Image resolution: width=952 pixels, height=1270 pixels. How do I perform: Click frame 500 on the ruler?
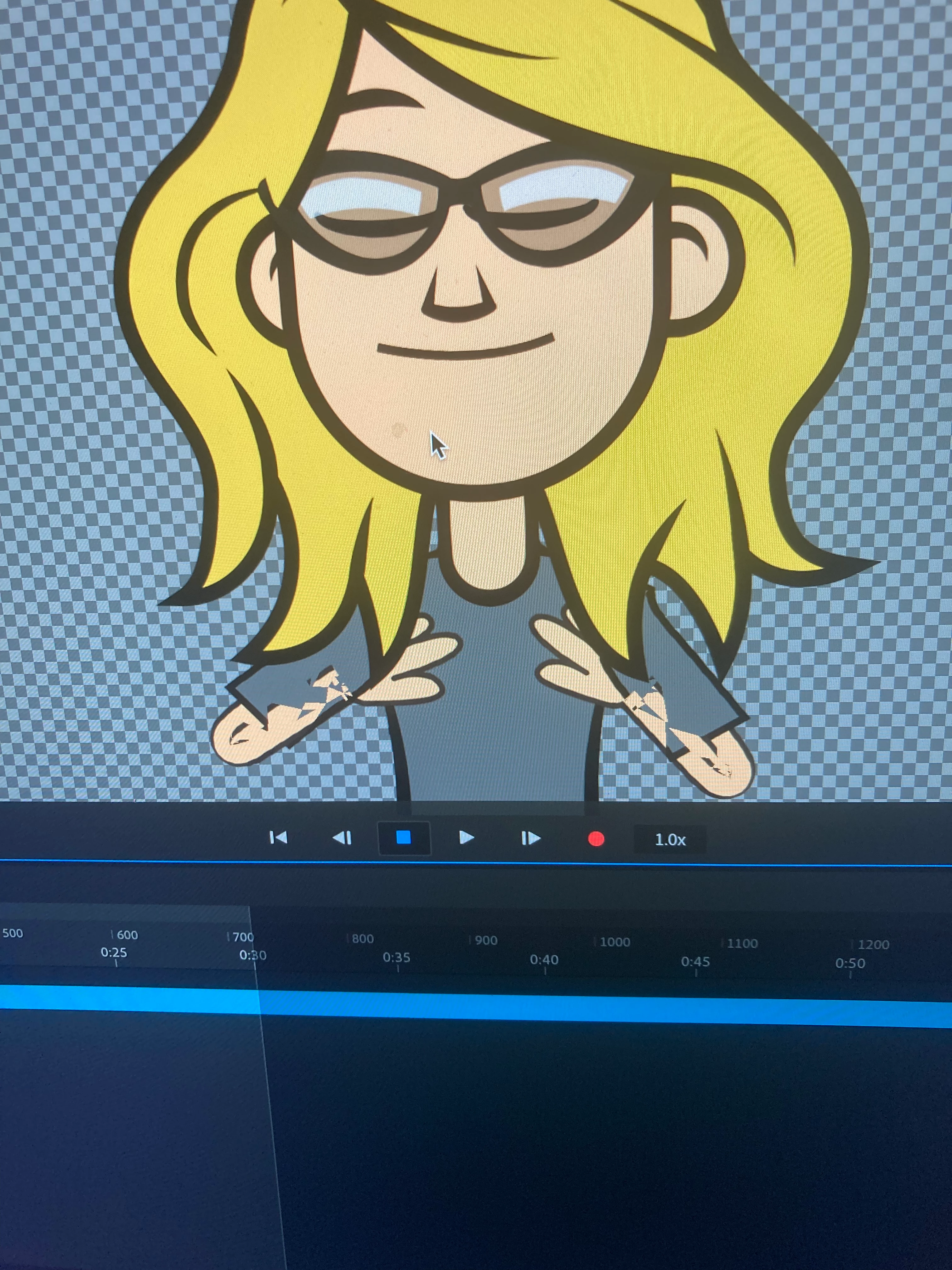13,934
